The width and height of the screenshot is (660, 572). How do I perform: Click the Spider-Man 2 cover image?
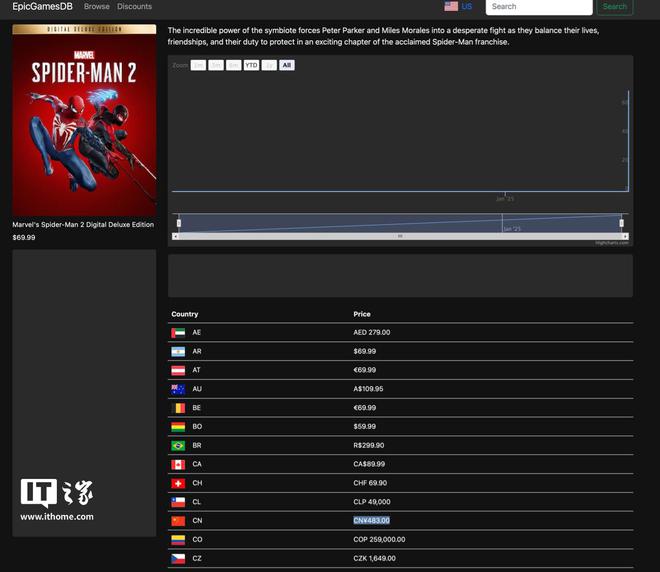click(84, 120)
